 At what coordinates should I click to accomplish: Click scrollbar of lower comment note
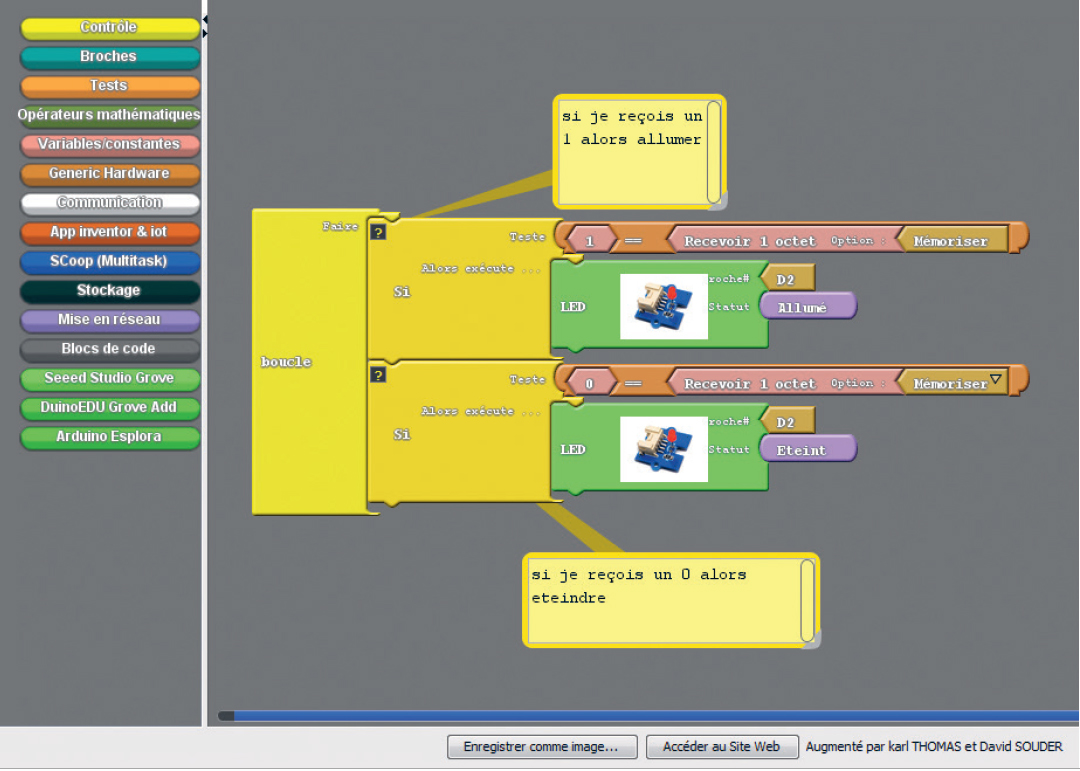[808, 600]
